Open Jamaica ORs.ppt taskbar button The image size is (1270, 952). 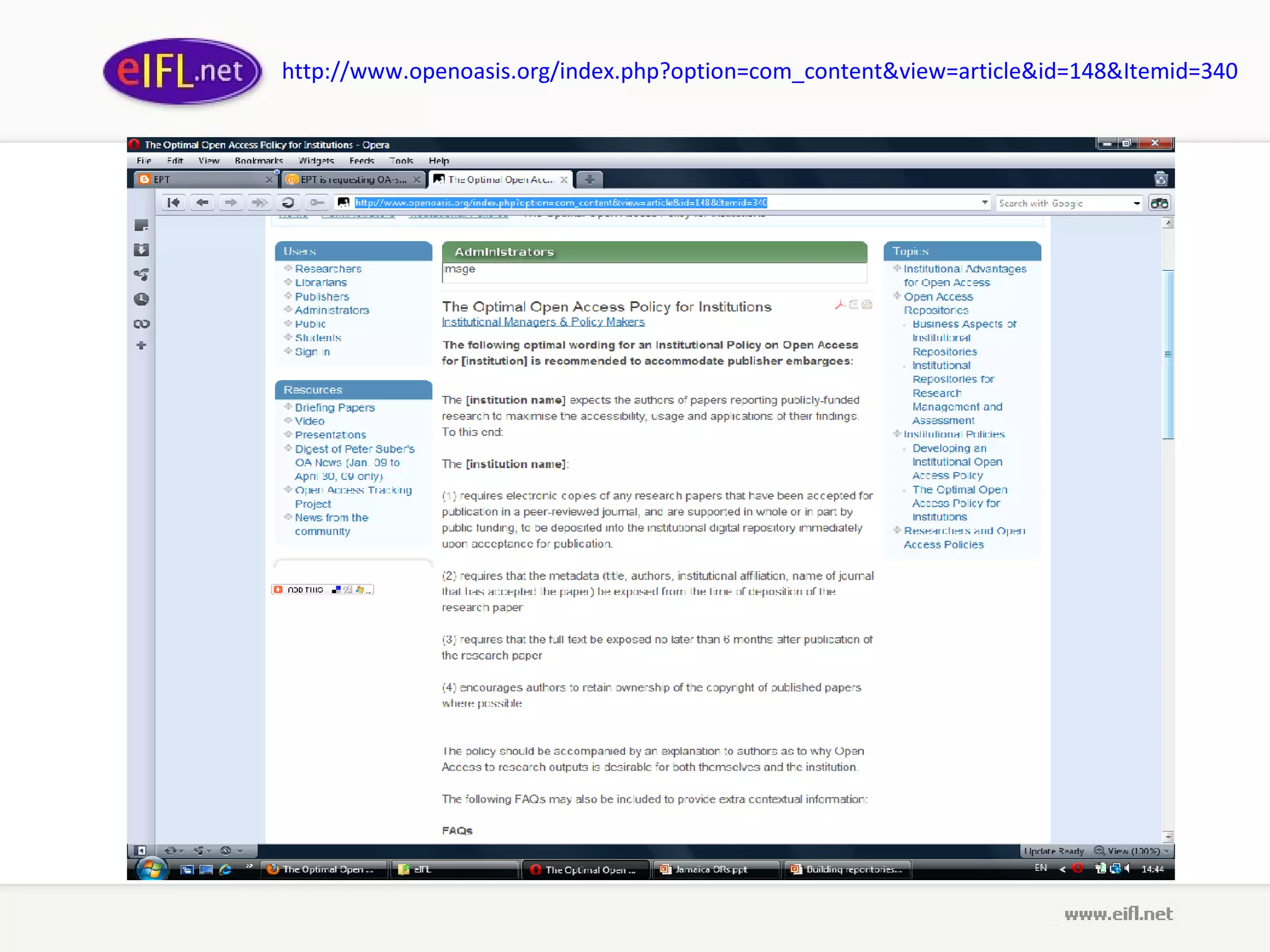click(x=716, y=870)
